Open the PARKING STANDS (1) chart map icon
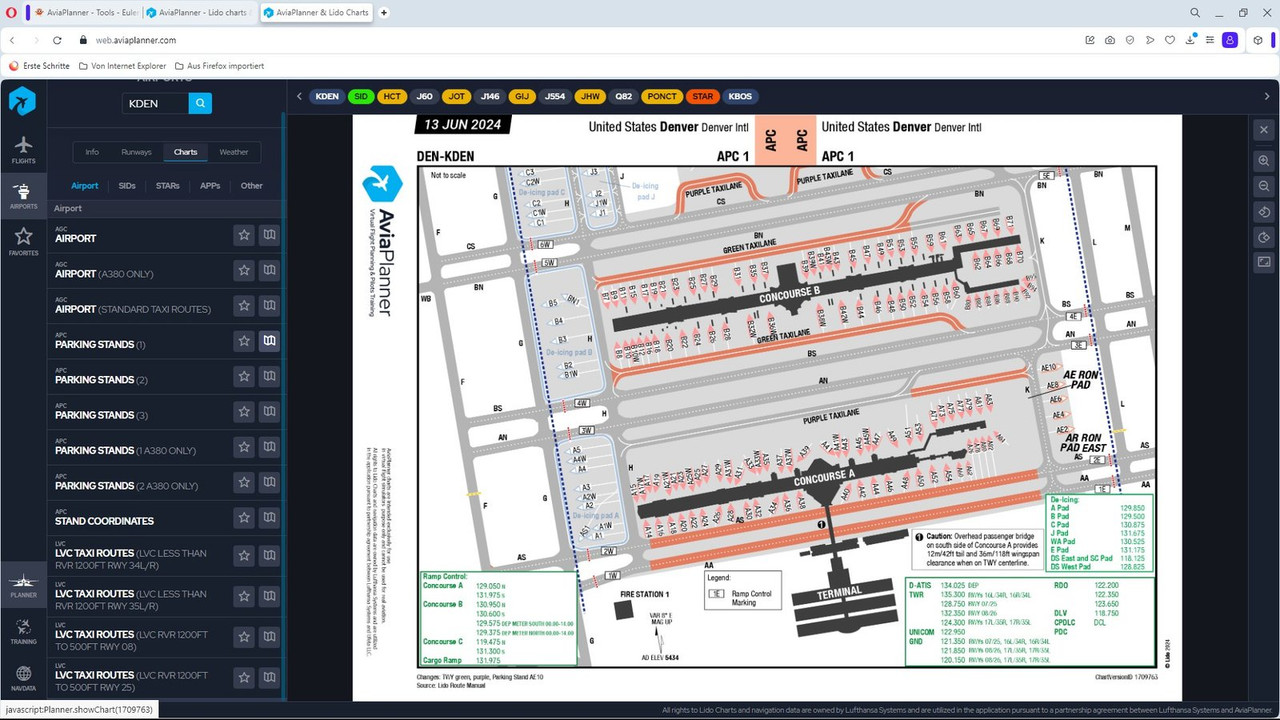Screen dimensions: 1280x720 click(x=268, y=341)
